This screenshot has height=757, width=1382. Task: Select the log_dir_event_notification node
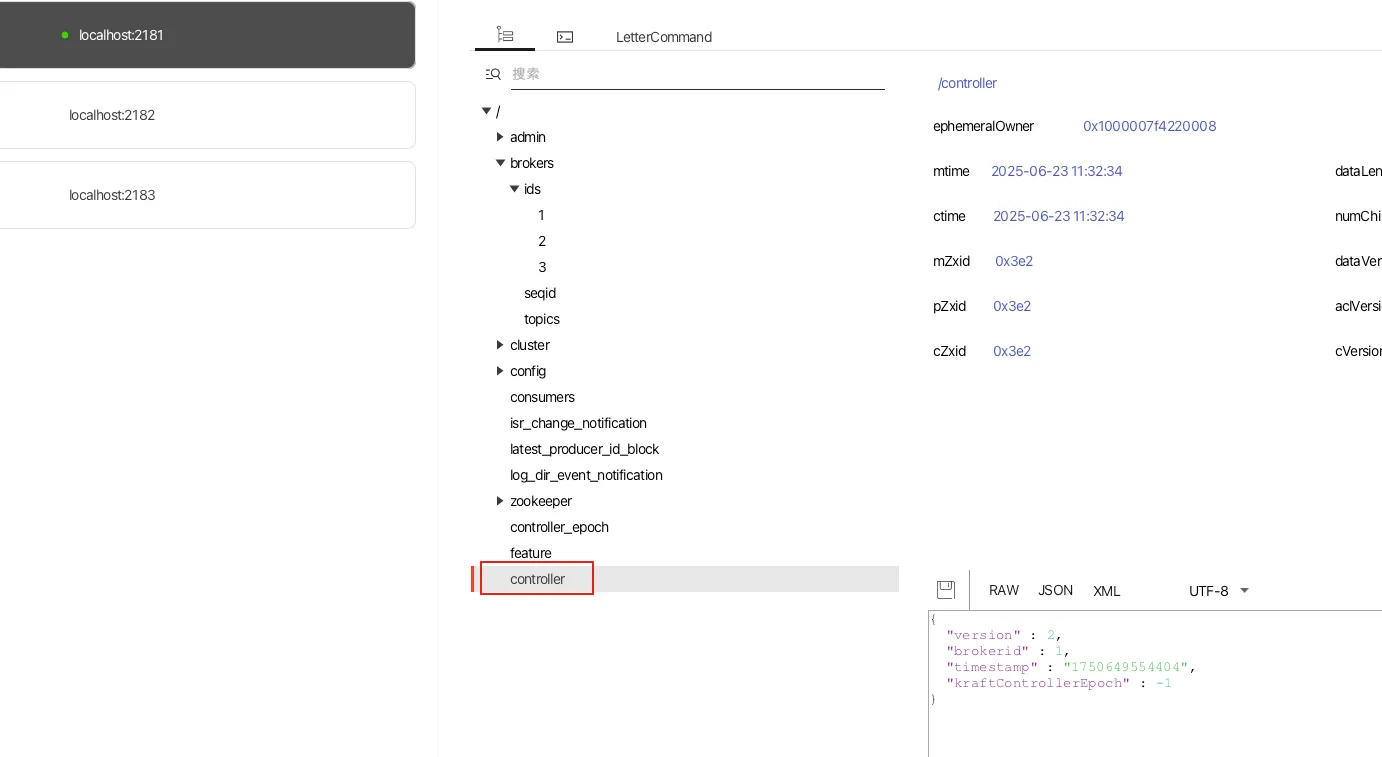pos(586,475)
